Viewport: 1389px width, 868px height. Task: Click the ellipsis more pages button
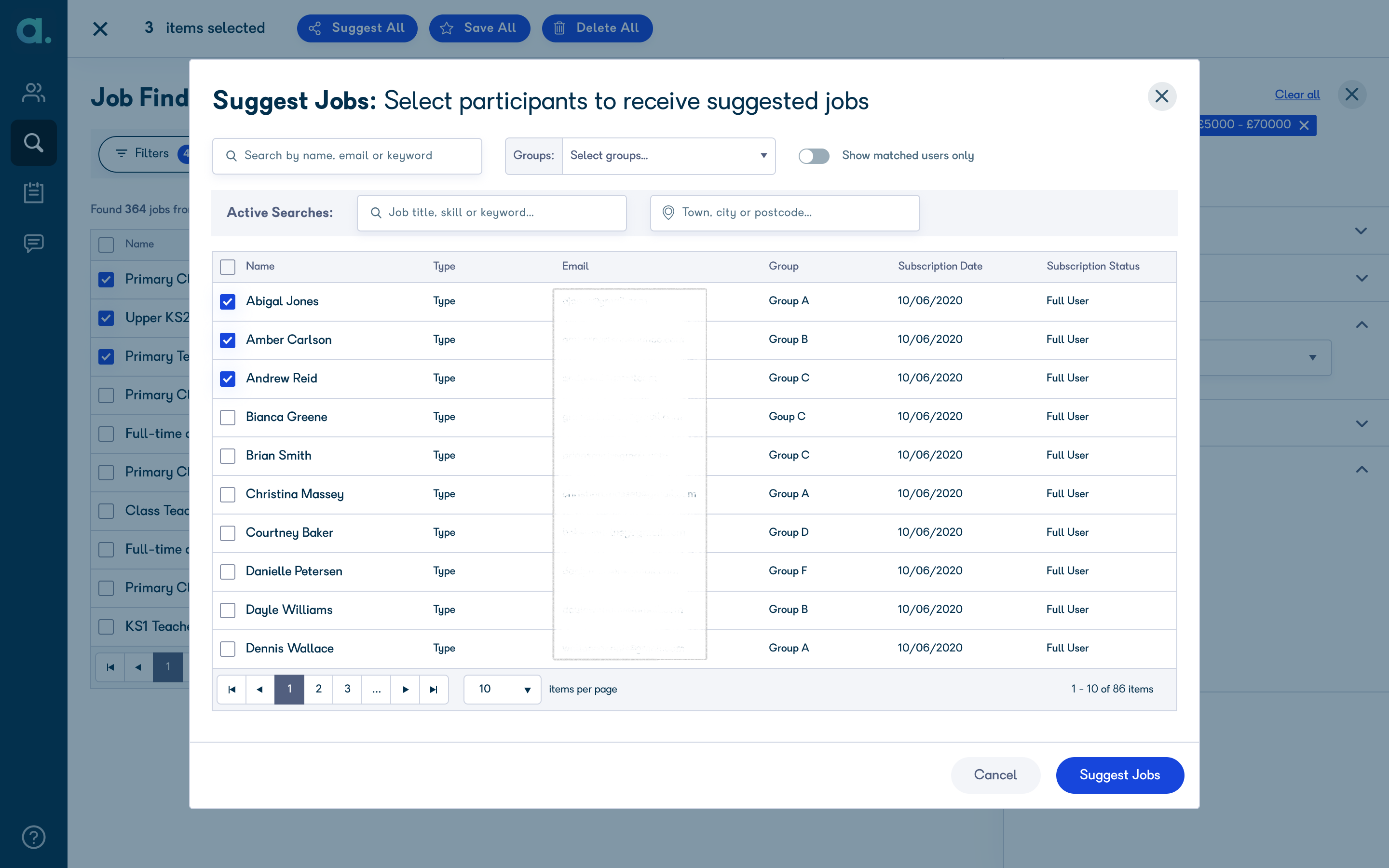377,689
